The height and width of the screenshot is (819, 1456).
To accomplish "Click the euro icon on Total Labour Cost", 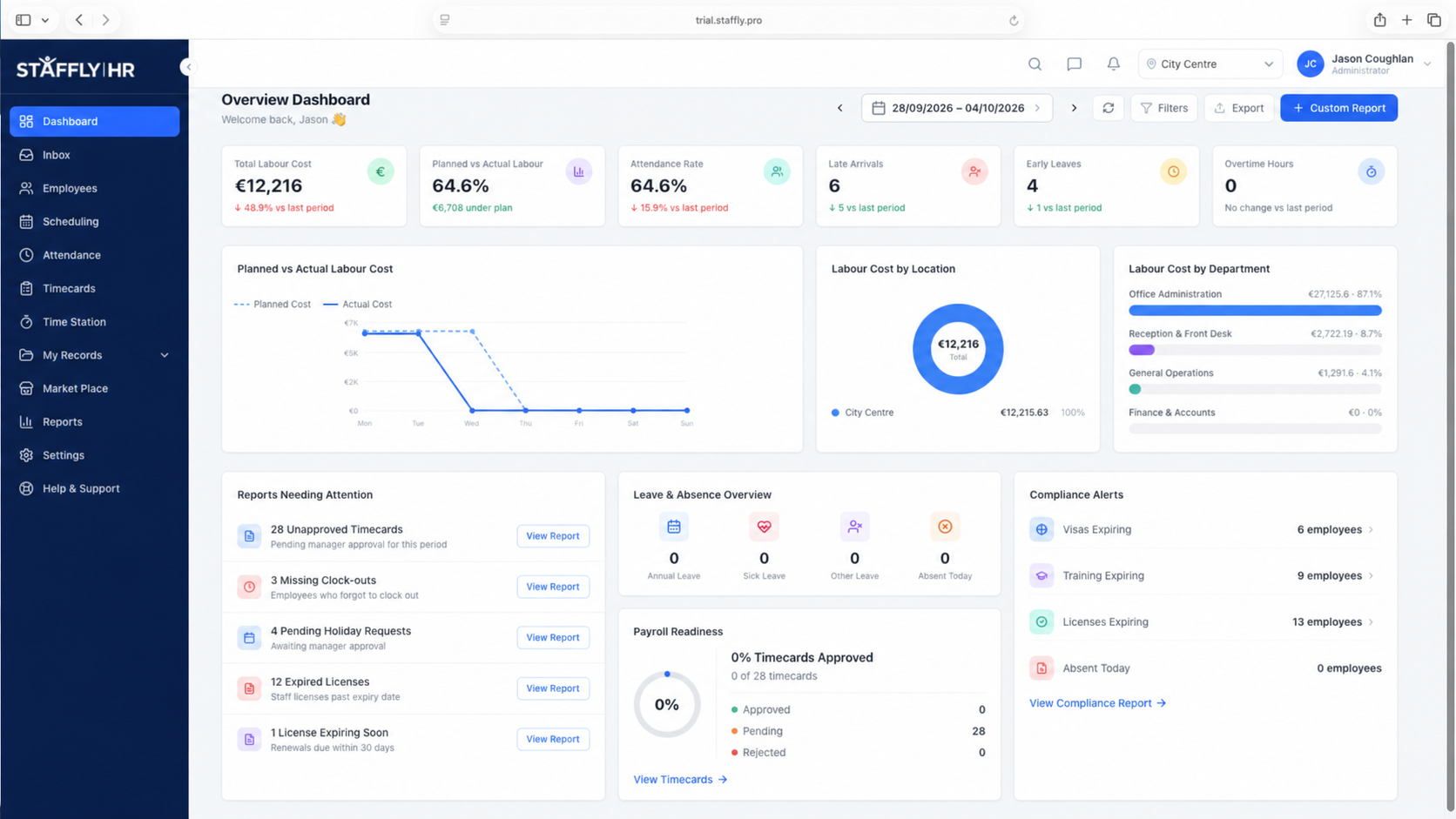I will pos(381,172).
